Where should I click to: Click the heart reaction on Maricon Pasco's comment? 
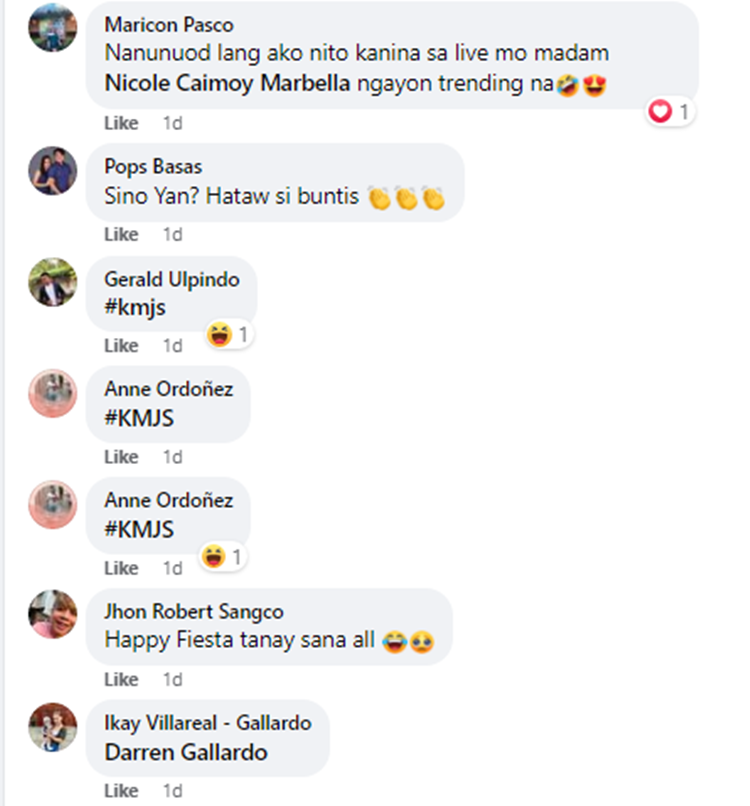tap(670, 112)
